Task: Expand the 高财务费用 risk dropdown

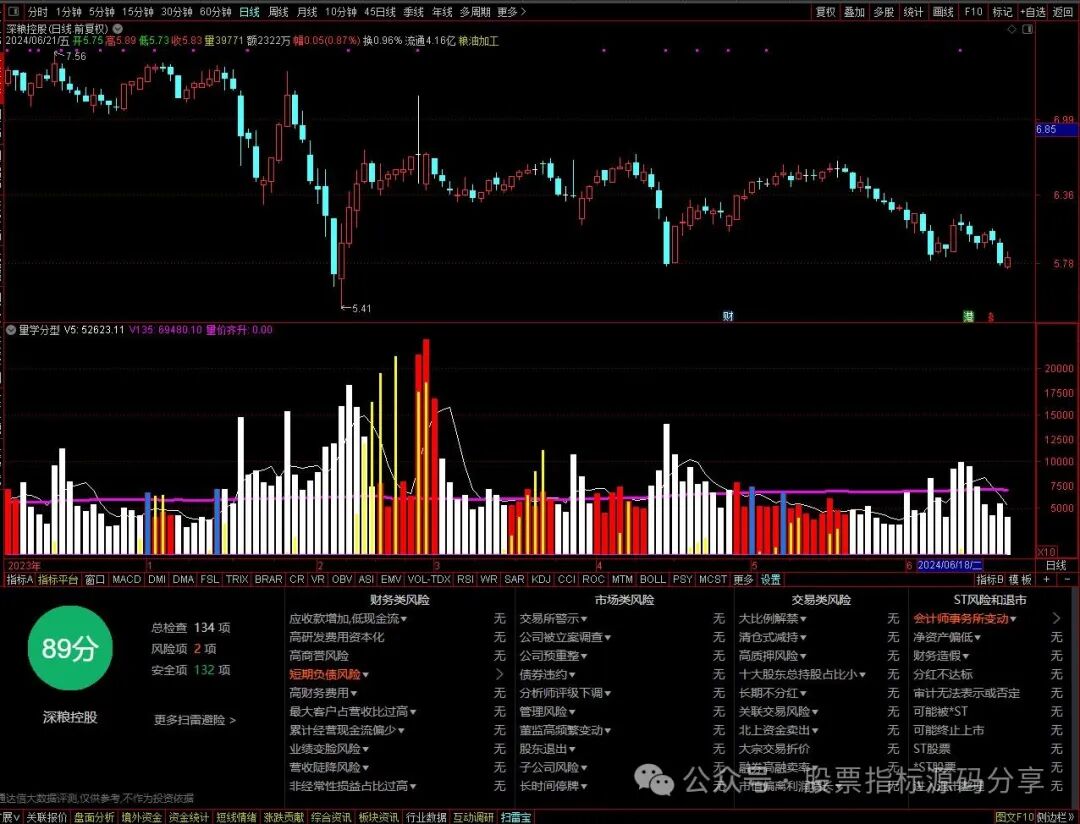Action: pos(323,693)
